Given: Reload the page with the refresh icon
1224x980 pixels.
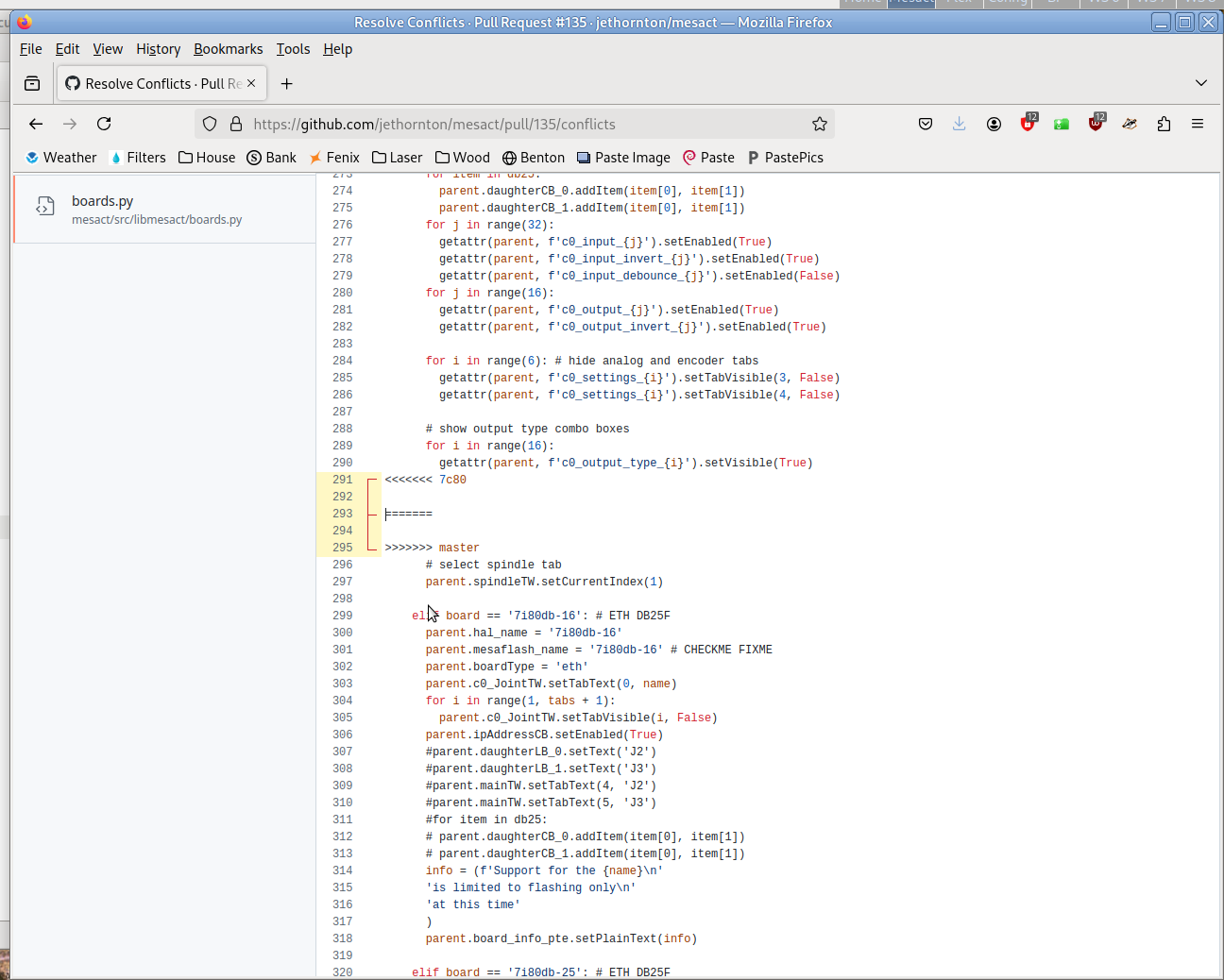Looking at the screenshot, I should [x=104, y=124].
